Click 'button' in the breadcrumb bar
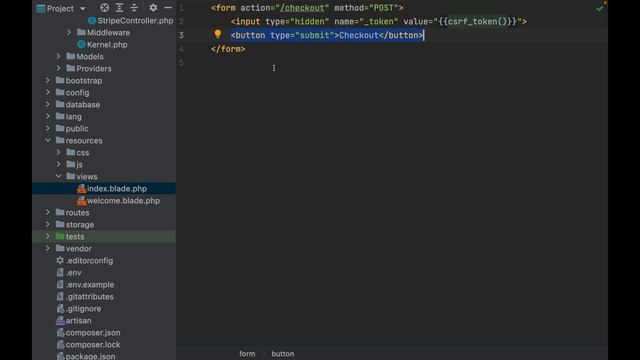Image resolution: width=640 pixels, height=360 pixels. pos(282,353)
